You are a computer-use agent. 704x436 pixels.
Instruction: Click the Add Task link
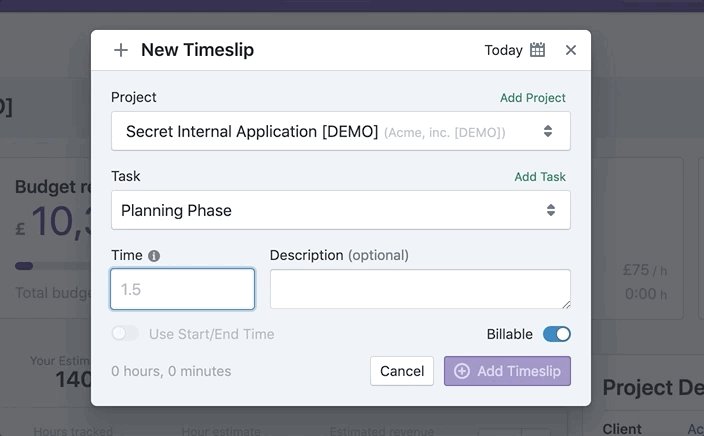540,177
